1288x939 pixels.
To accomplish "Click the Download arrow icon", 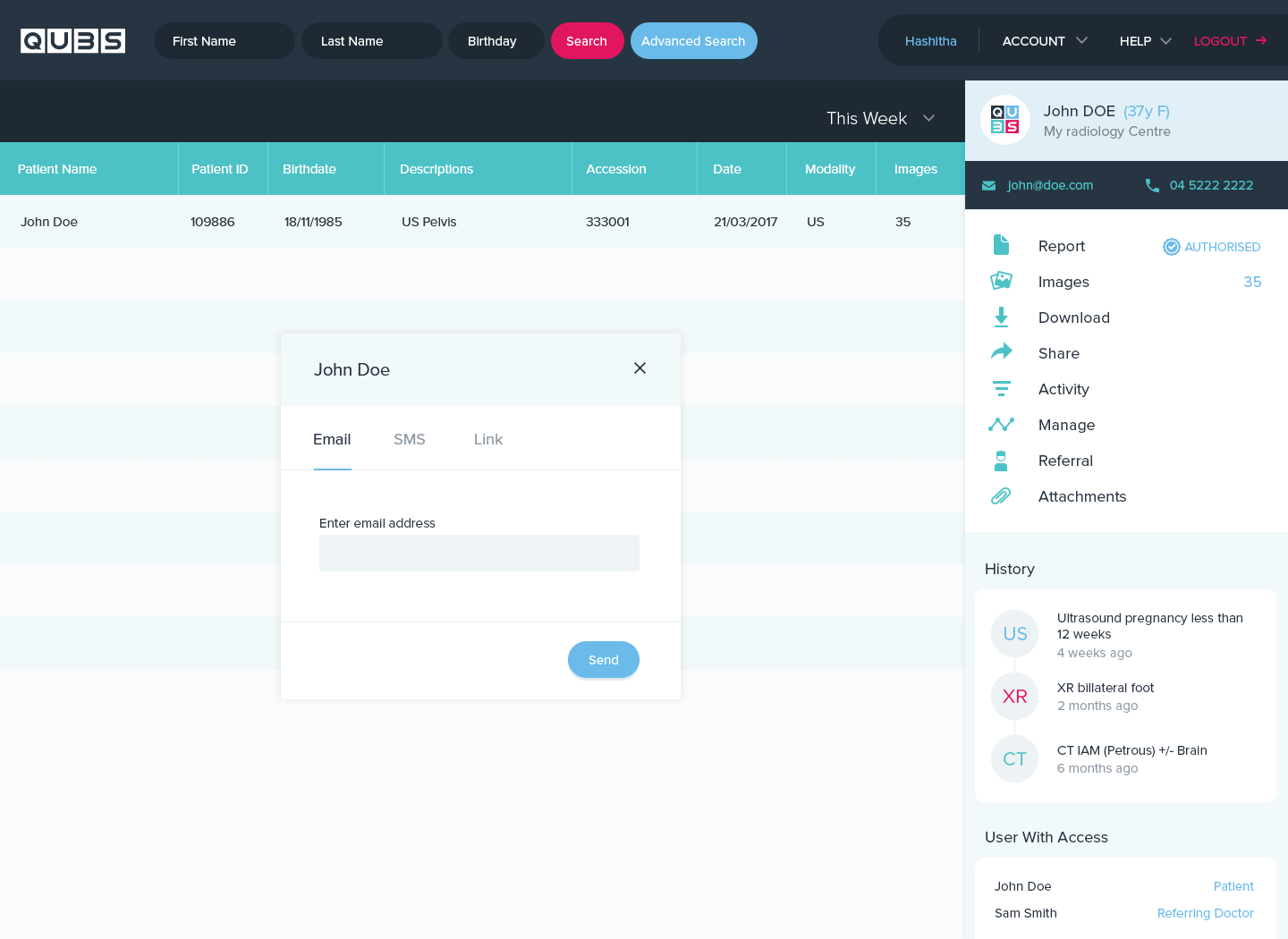I will coord(1001,317).
